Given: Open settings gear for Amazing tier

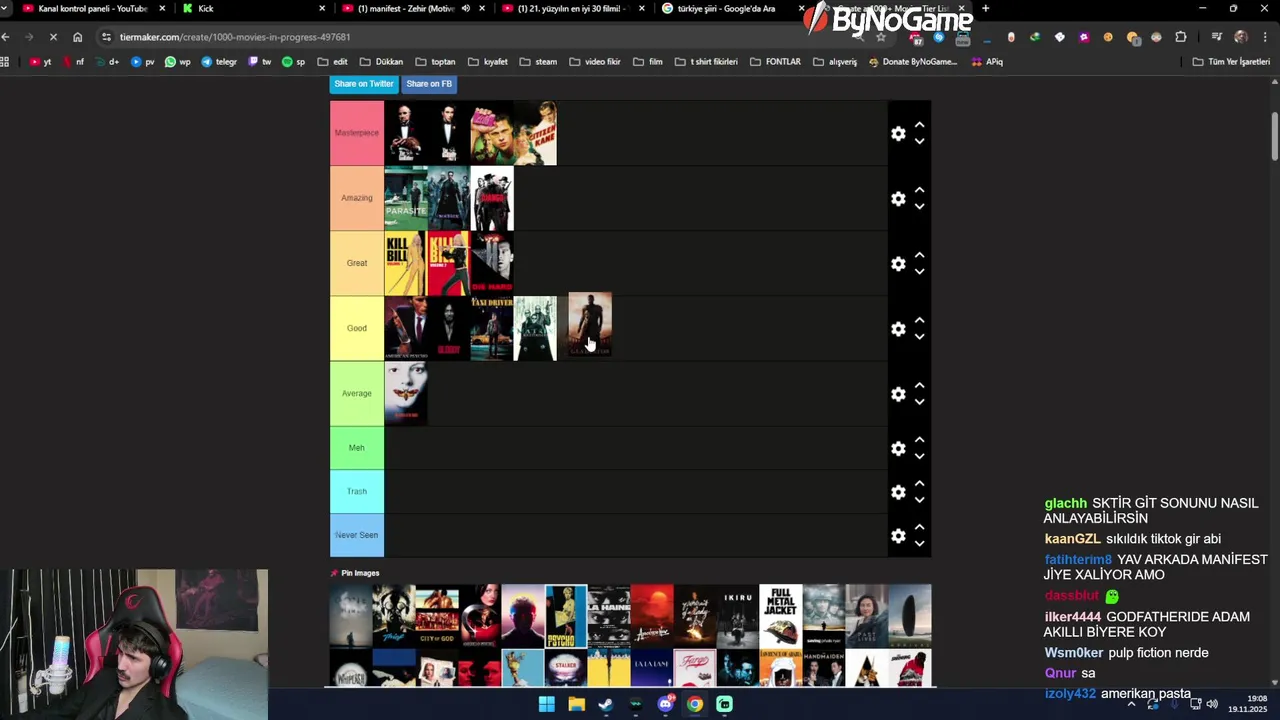Looking at the screenshot, I should click(x=898, y=198).
